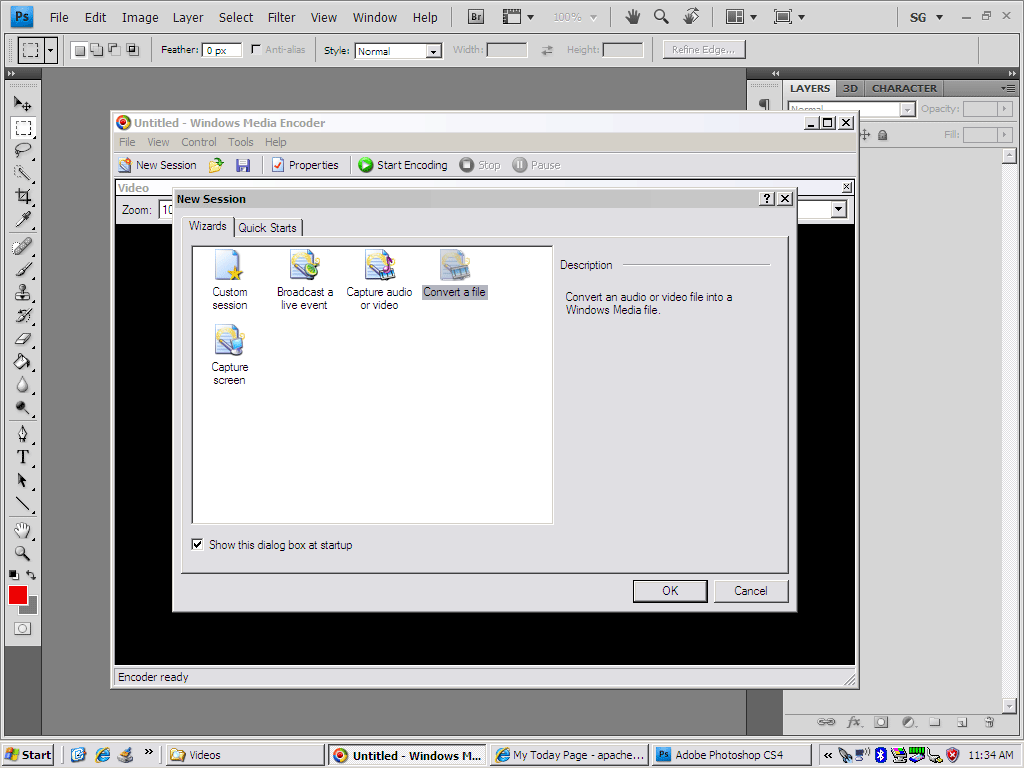Select the Quick Selection tool
1024x768 pixels.
[x=23, y=173]
